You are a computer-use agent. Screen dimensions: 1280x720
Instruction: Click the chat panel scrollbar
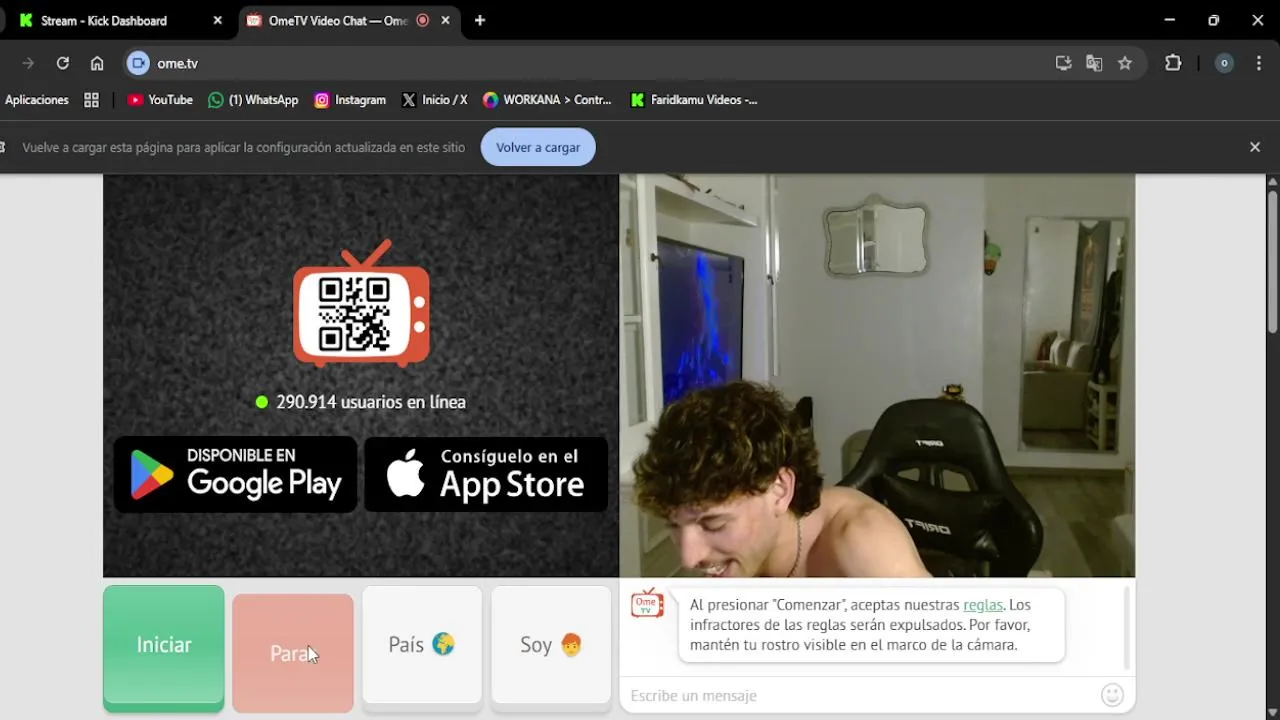(x=1127, y=628)
